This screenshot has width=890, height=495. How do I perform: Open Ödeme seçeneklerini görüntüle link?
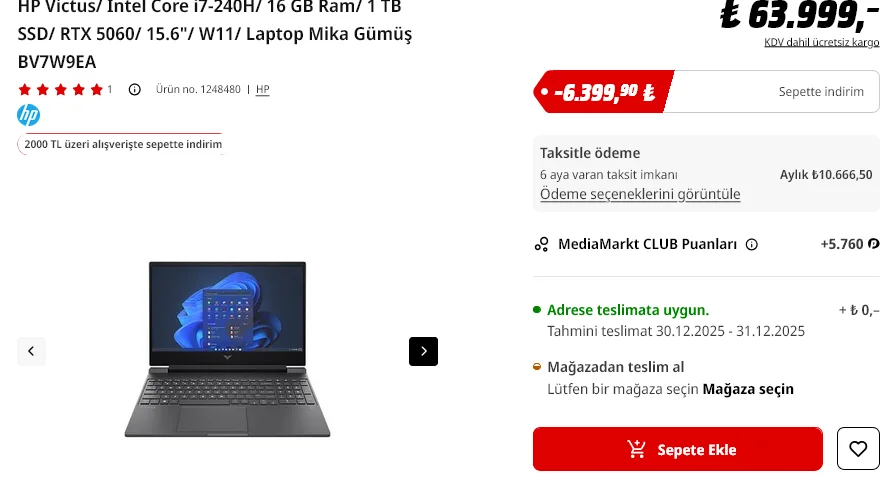(640, 194)
